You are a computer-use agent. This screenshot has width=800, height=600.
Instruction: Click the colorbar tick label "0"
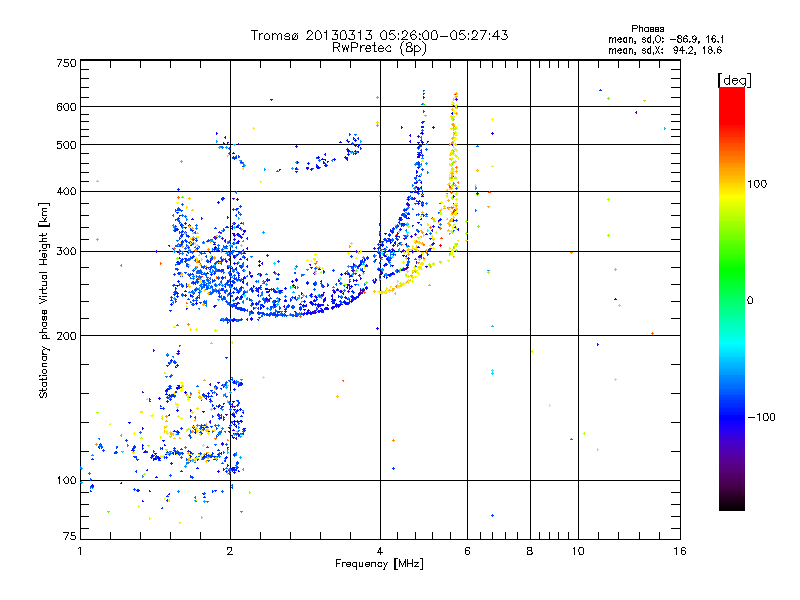point(750,301)
